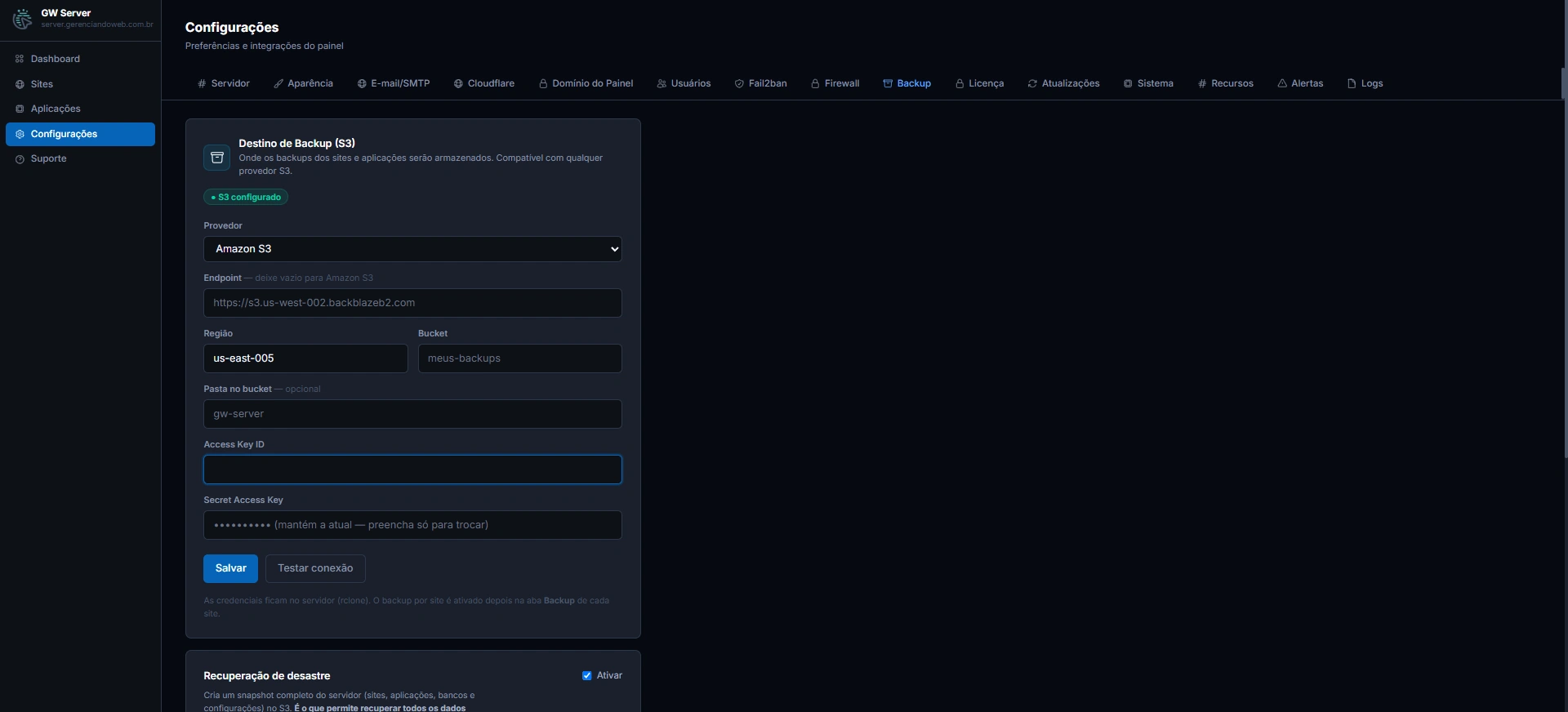Click the 'server.gerenciandoweb.com.br' text
This screenshot has height=712, width=1568.
point(97,24)
